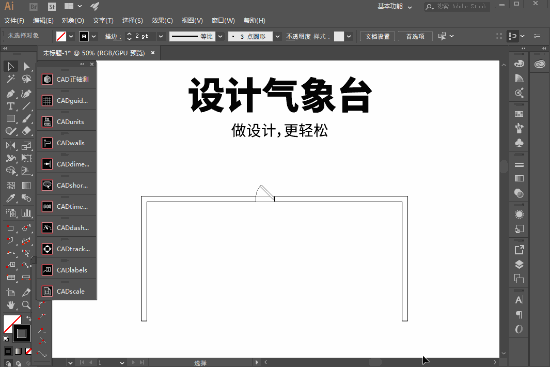Viewport: 550px width, 367px height.
Task: Select the Lasso tool
Action: click(26, 79)
